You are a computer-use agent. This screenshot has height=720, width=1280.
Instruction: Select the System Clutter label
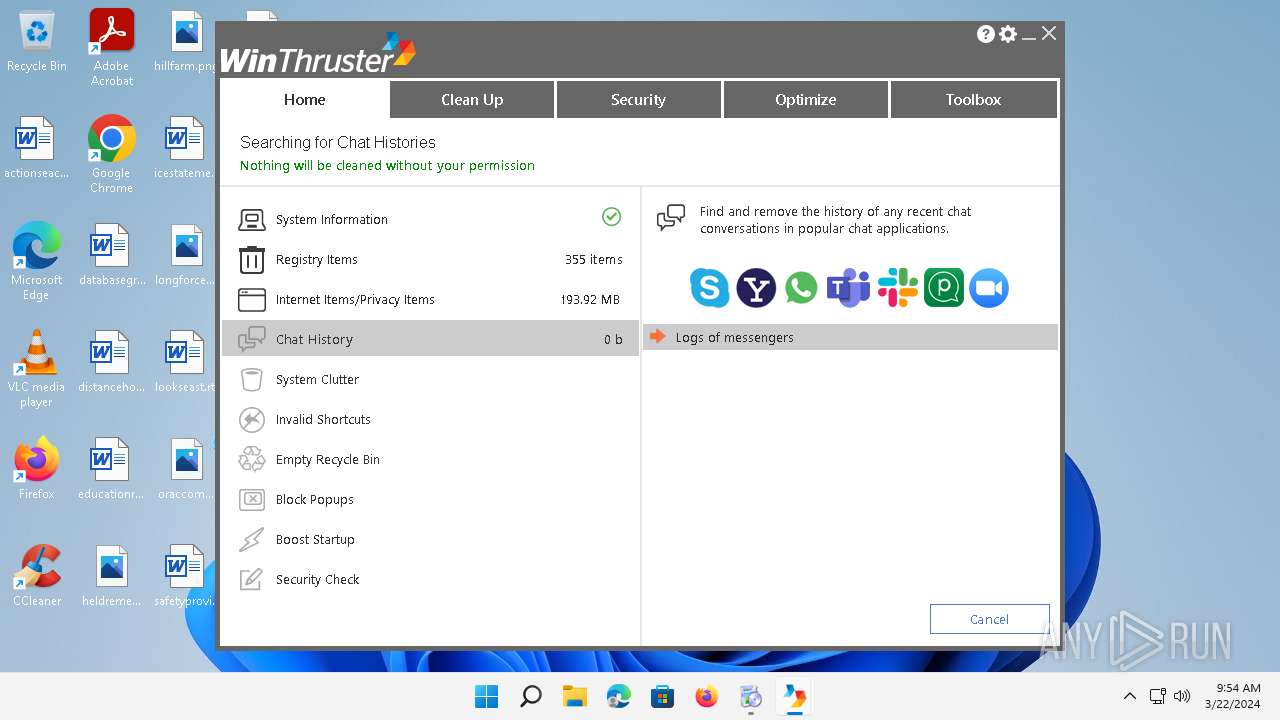tap(317, 380)
